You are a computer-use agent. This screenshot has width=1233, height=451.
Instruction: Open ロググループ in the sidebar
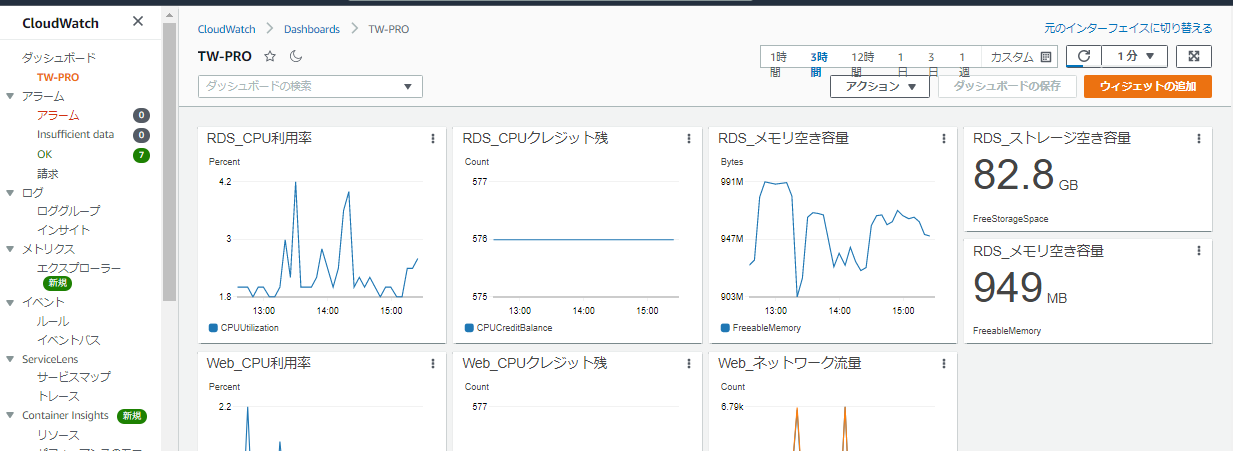click(x=68, y=211)
